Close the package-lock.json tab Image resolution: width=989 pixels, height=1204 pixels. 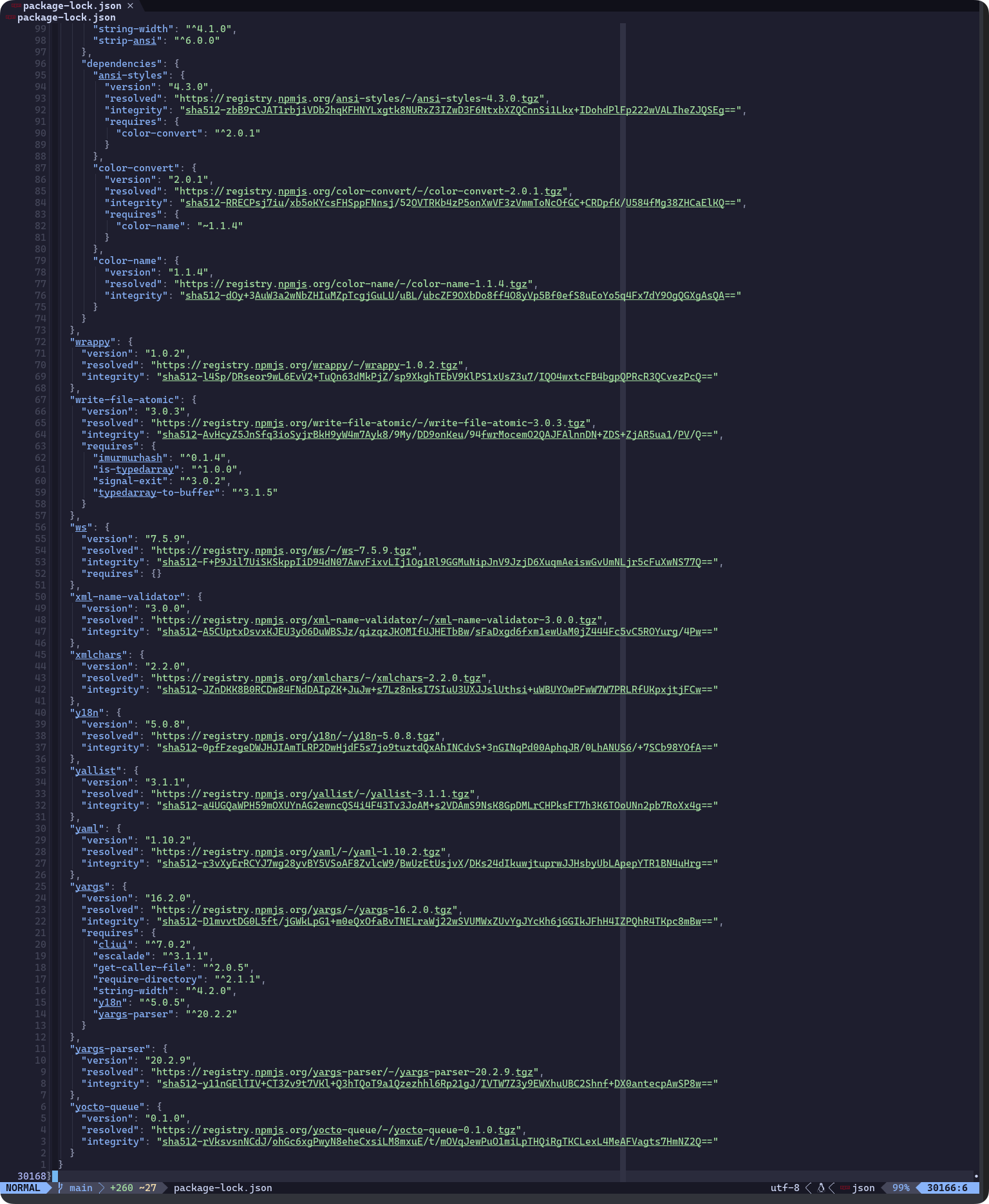130,6
